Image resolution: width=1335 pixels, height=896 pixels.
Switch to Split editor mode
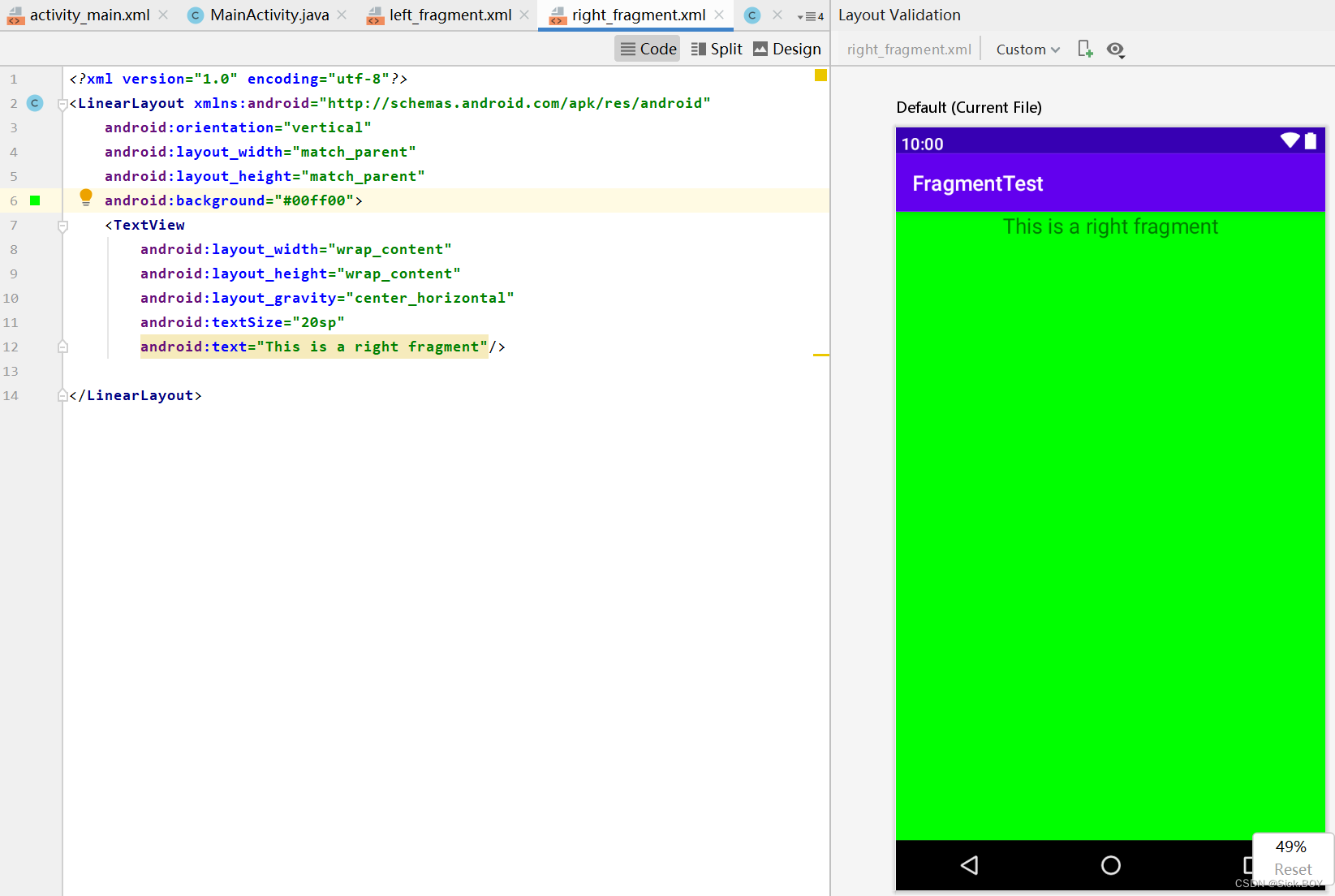(x=716, y=49)
